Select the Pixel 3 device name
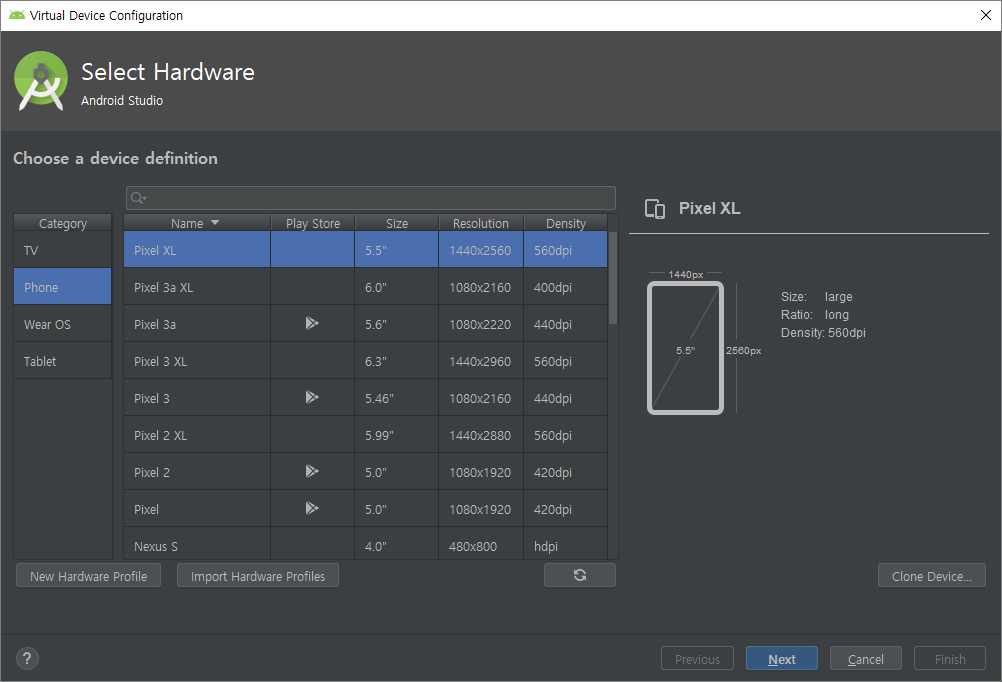Screen dimensions: 1002x682 pyautogui.click(x=151, y=398)
